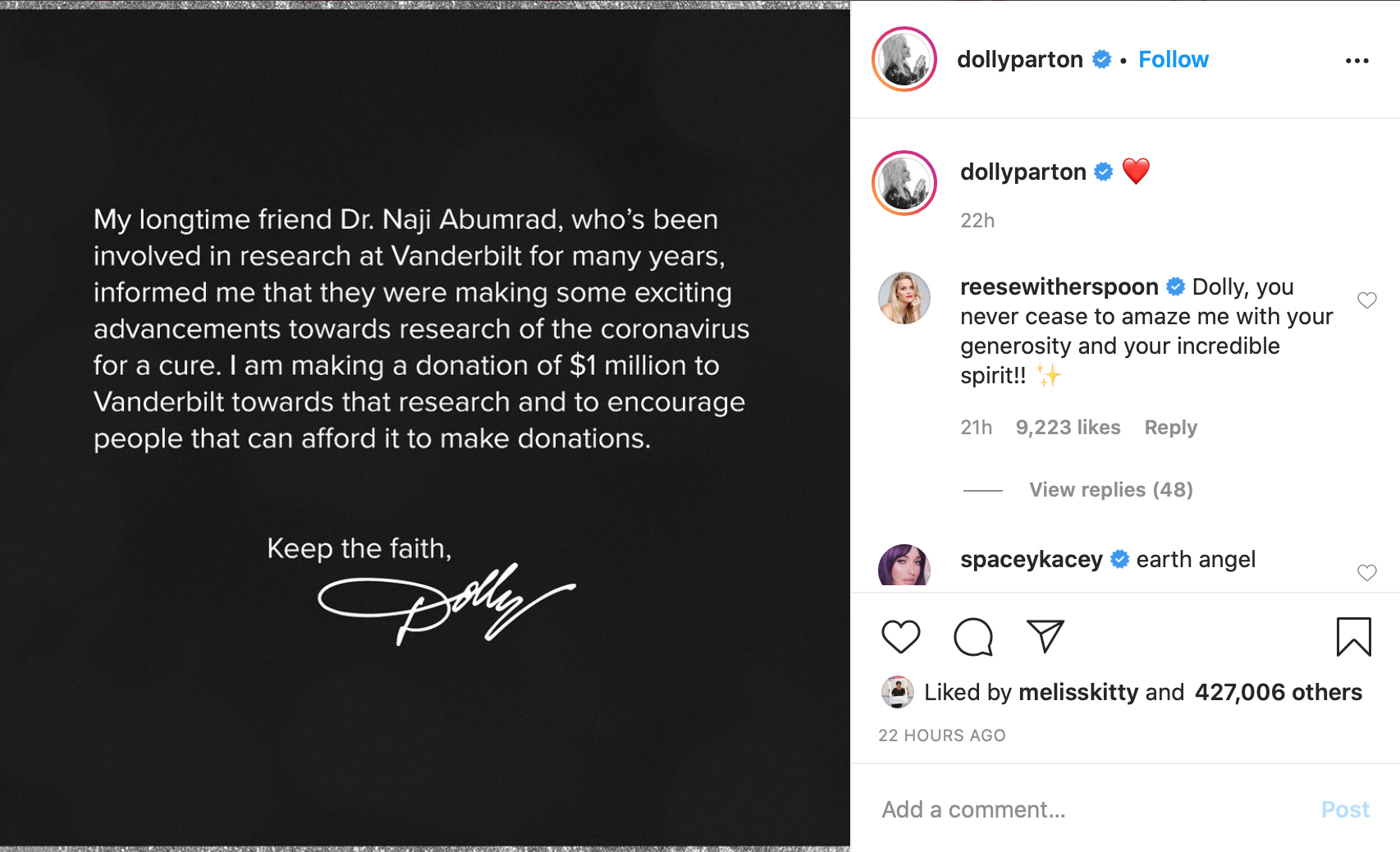
Task: Show 9,223 likes on comment
Action: tap(1068, 428)
